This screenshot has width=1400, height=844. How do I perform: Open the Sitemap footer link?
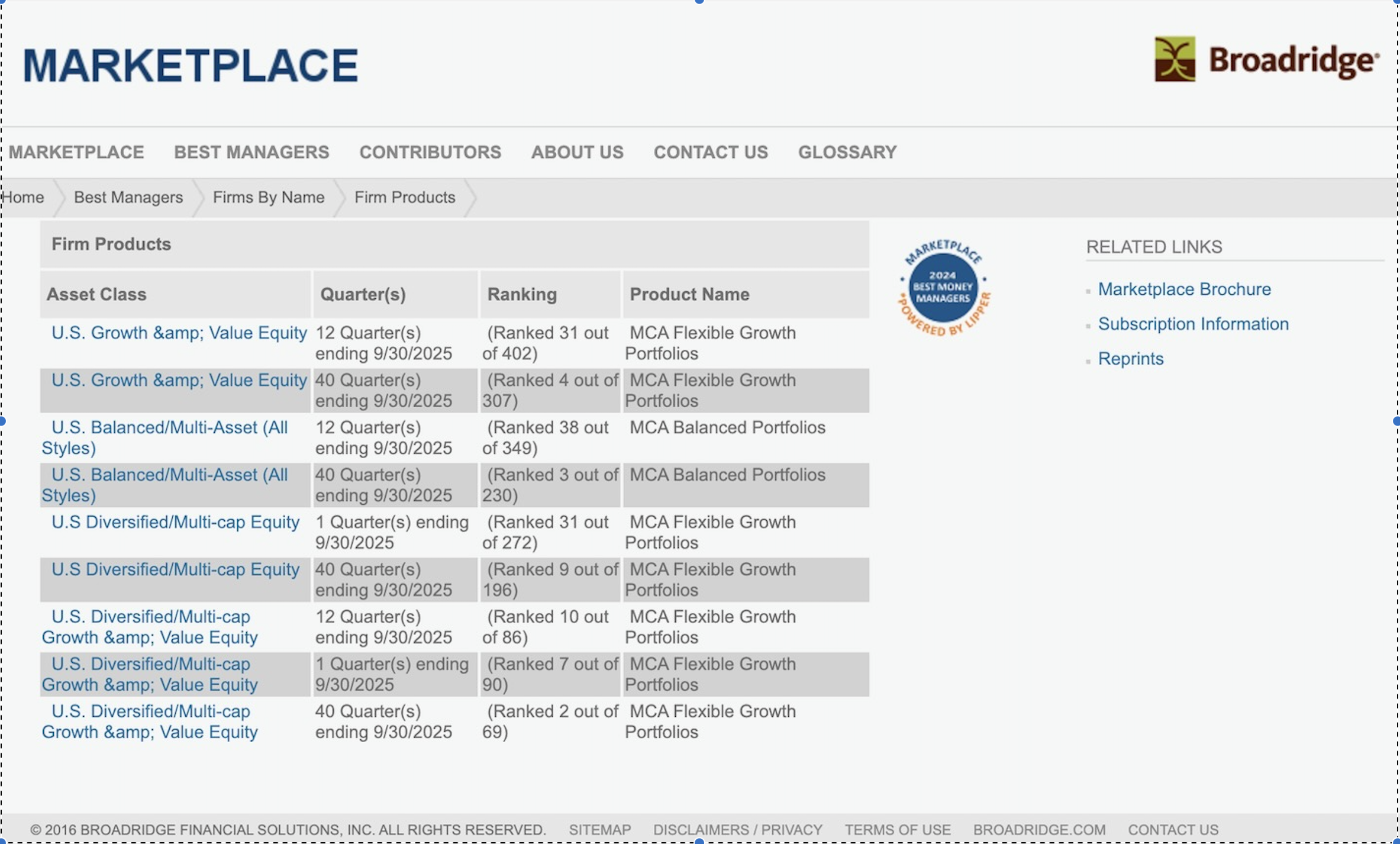click(x=599, y=830)
